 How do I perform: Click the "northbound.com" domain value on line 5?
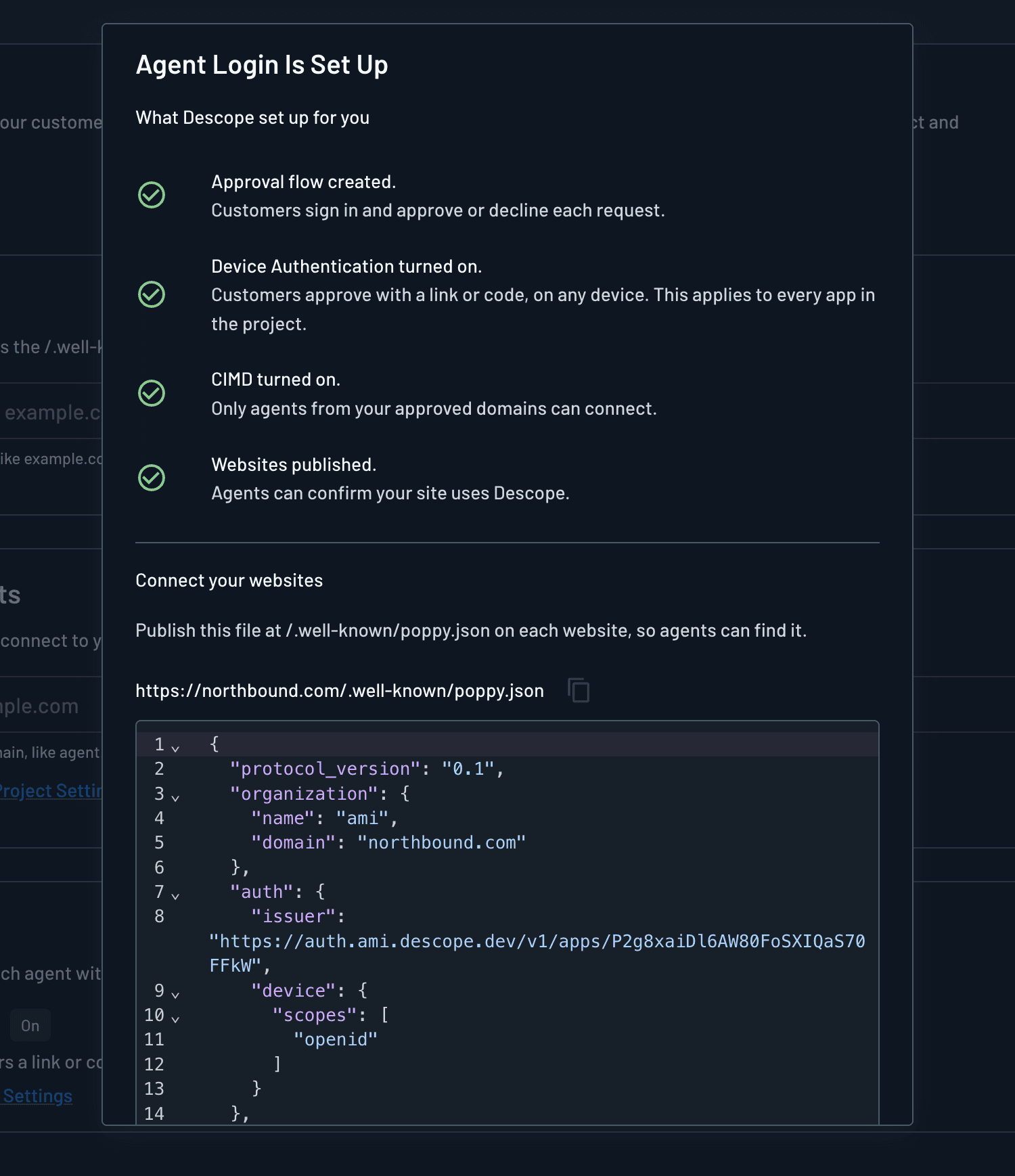[441, 843]
